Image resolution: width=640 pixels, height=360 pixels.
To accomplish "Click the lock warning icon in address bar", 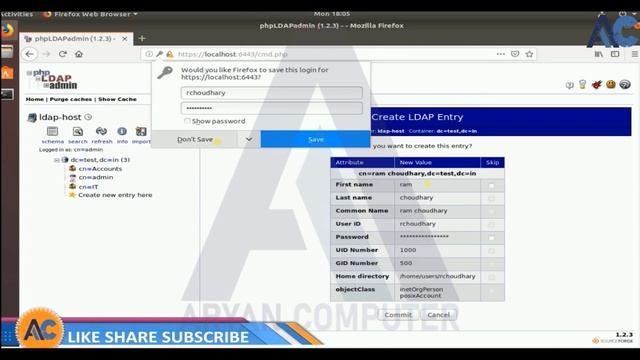I will pyautogui.click(x=170, y=54).
